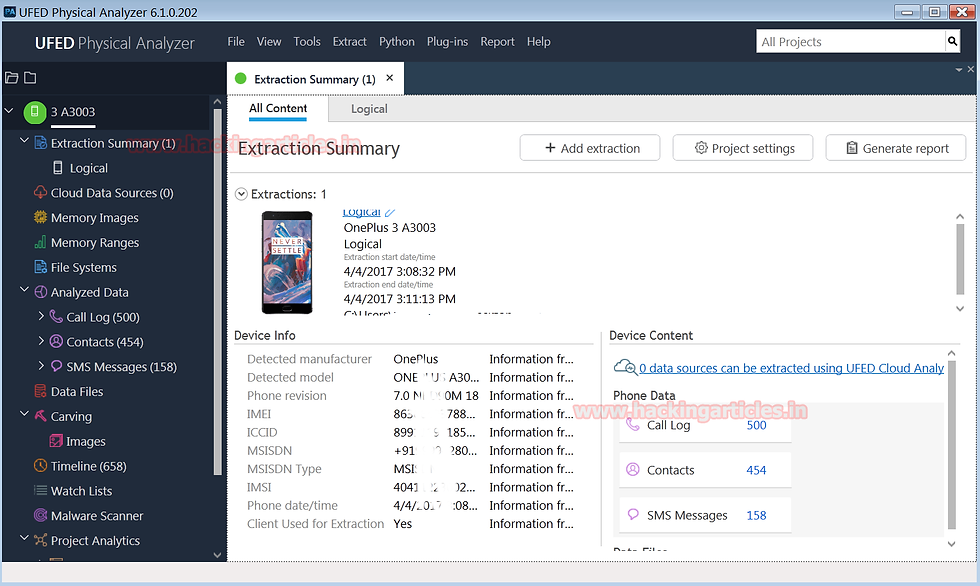Screen dimensions: 980x586
Task: Click the Memory Ranges bar icon
Action: pos(41,242)
